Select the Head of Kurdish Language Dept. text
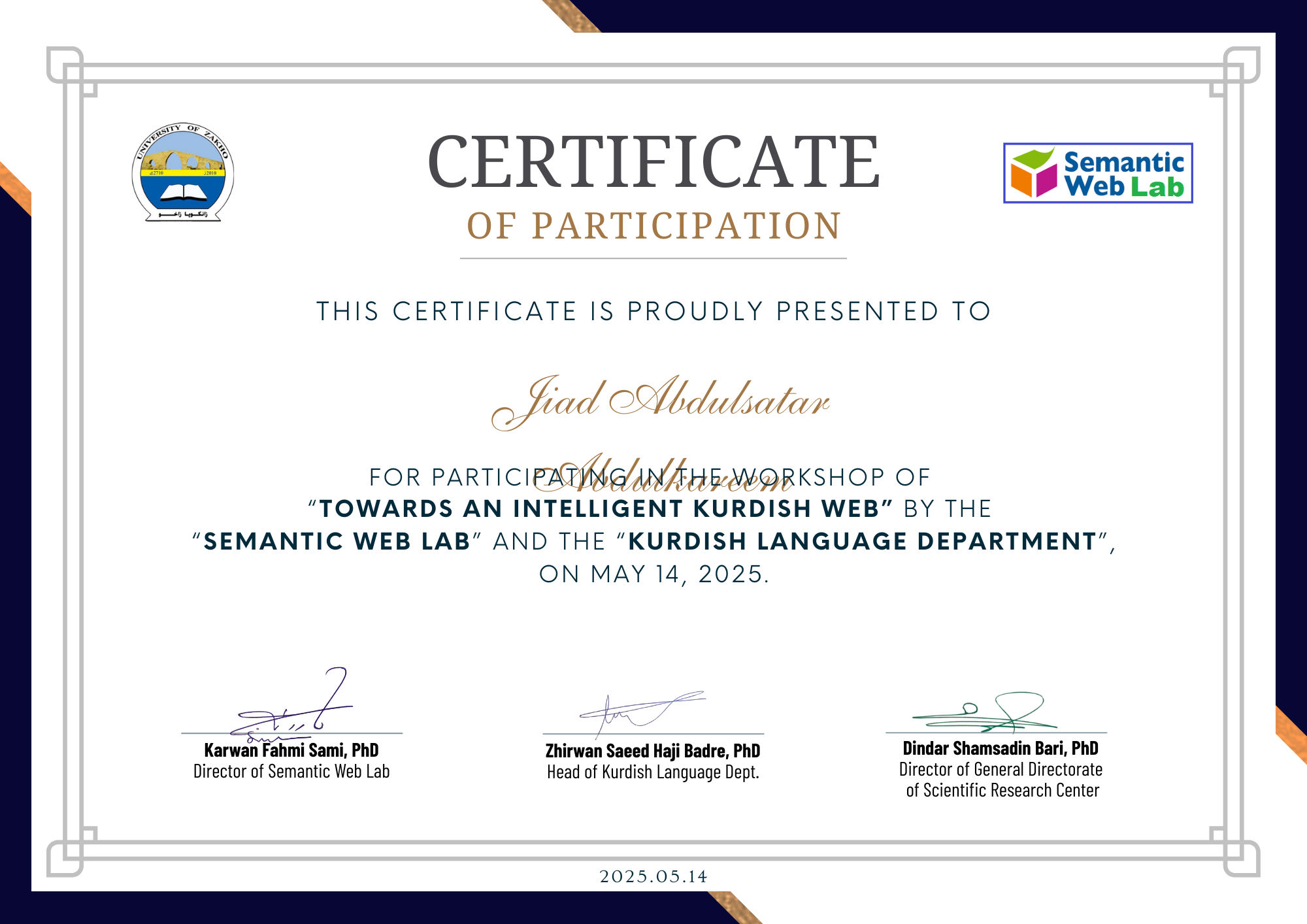Viewport: 1307px width, 924px height. pos(653,772)
